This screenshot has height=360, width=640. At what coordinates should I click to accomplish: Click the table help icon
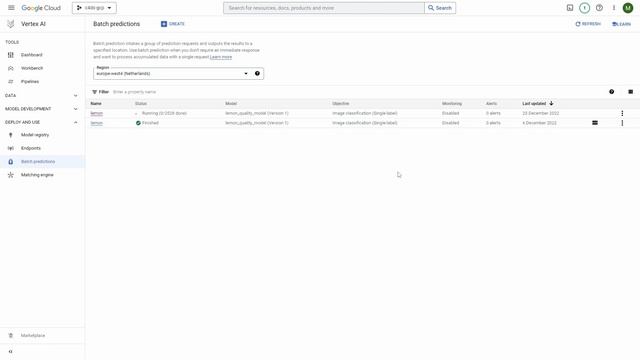[x=611, y=92]
